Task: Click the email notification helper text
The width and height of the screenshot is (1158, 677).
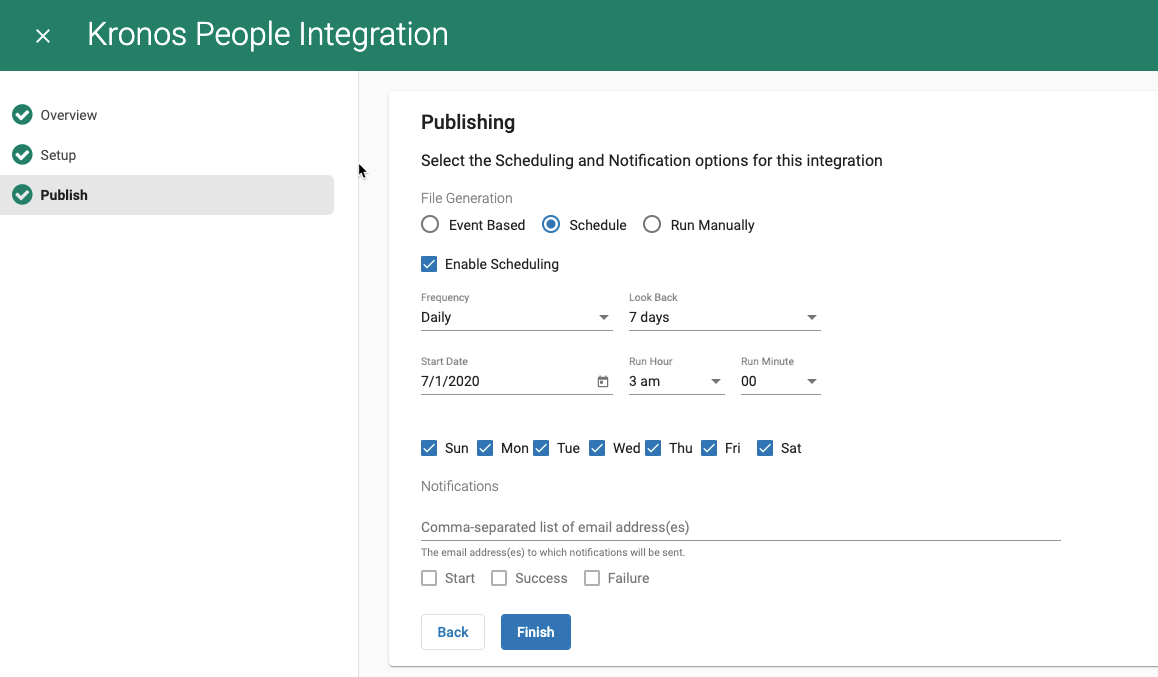Action: (553, 552)
